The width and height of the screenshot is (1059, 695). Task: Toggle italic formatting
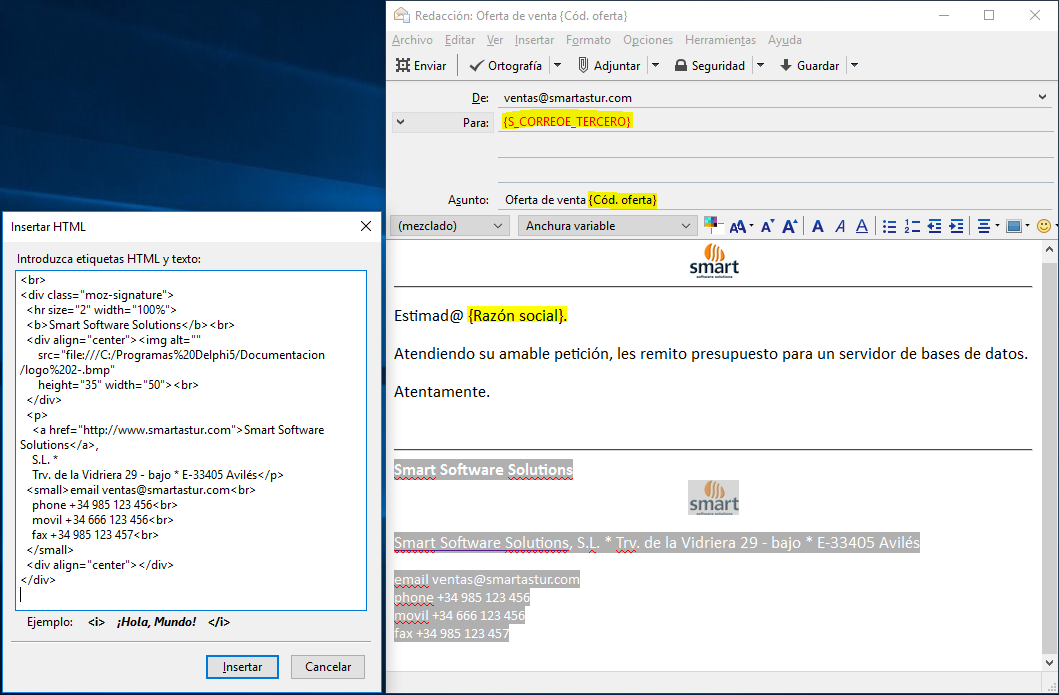pos(840,226)
